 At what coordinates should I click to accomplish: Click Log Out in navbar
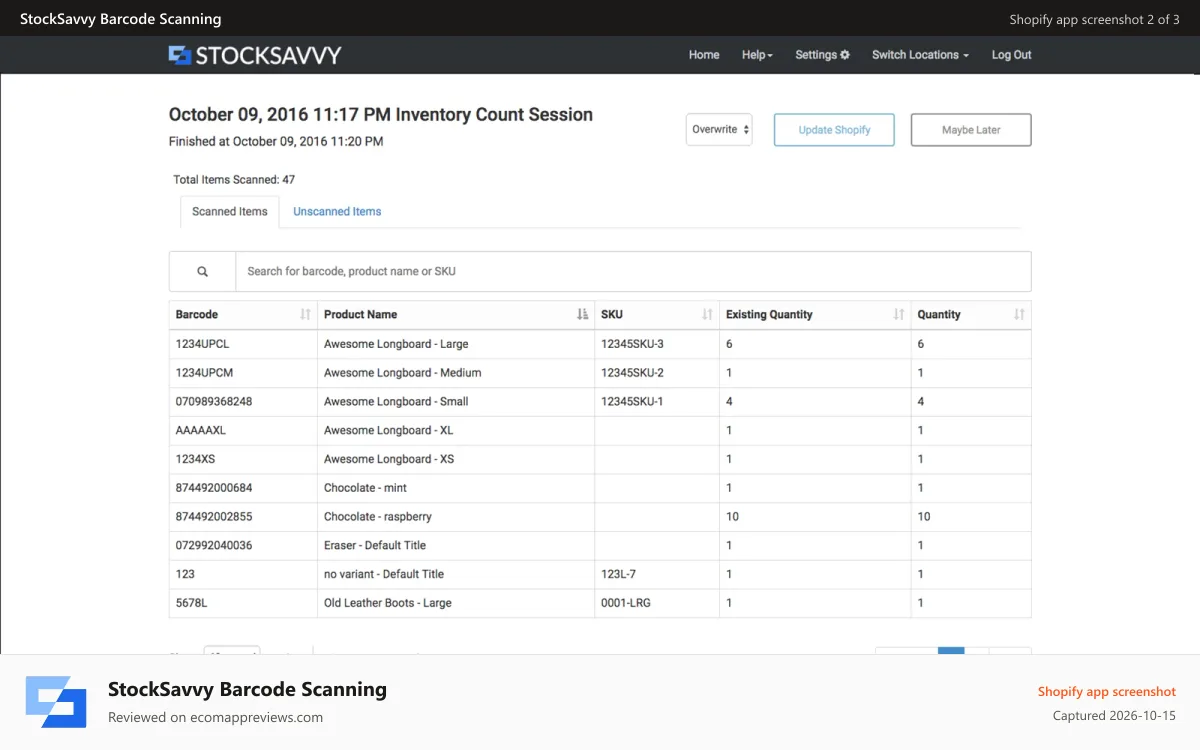[1011, 55]
